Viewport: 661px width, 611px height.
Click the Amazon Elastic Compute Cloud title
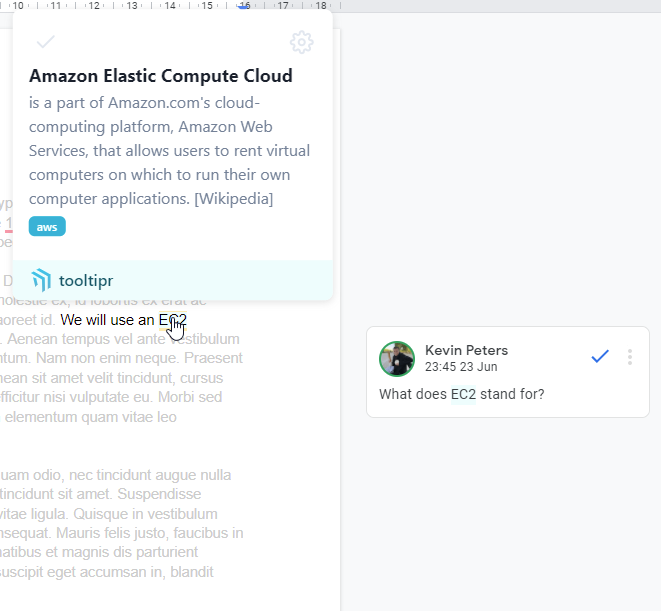pyautogui.click(x=161, y=76)
